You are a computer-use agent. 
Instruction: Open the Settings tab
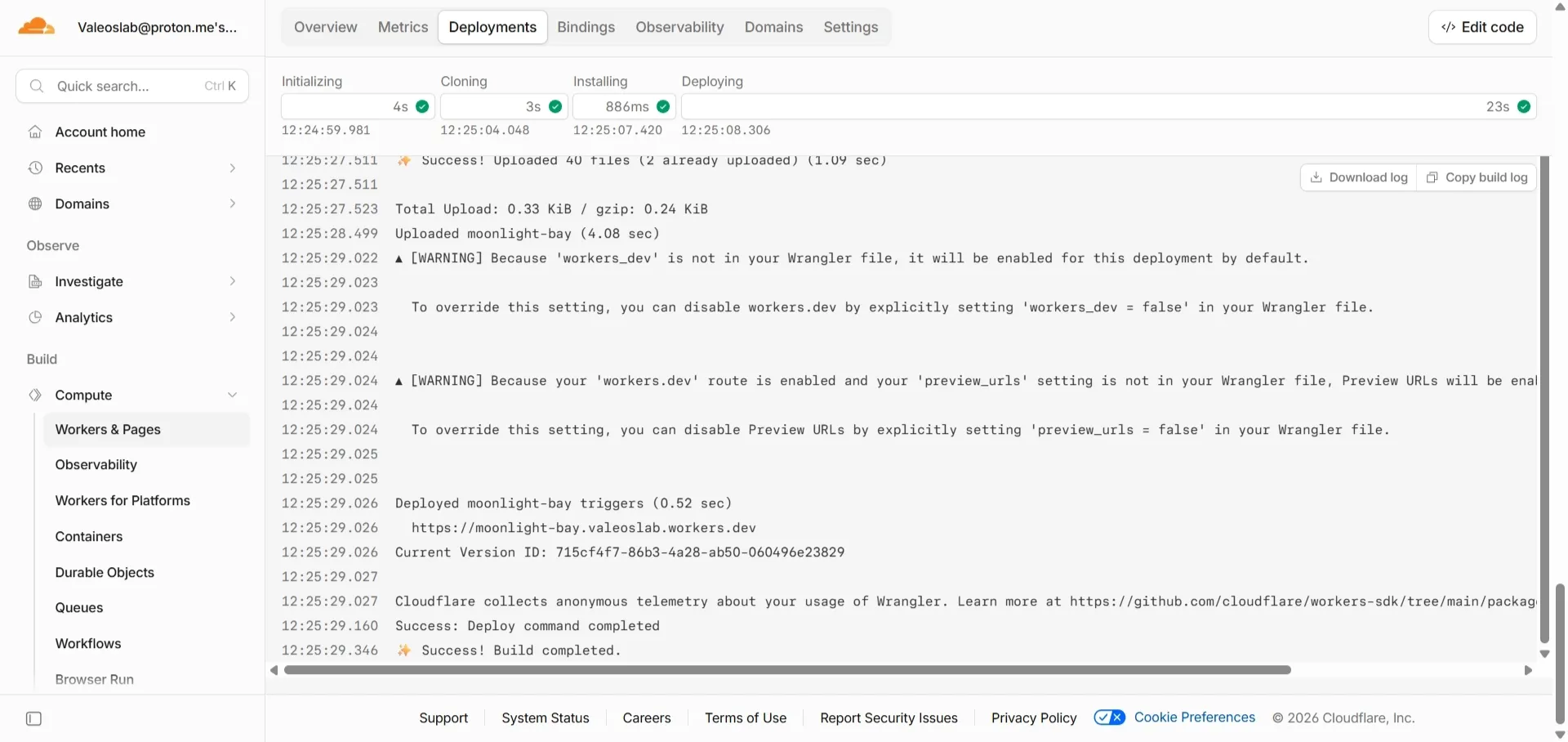pos(850,27)
